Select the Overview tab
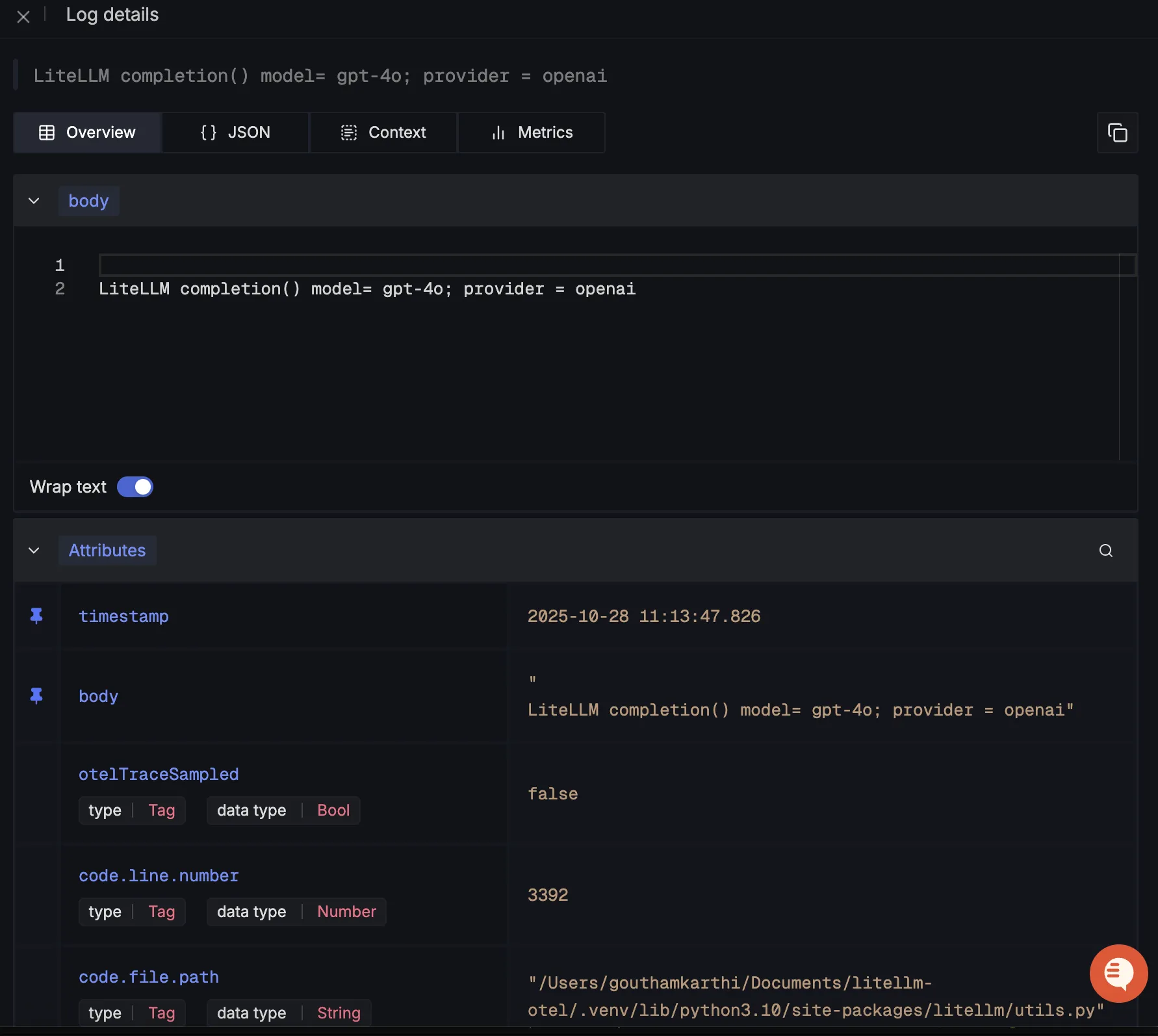 (x=87, y=132)
